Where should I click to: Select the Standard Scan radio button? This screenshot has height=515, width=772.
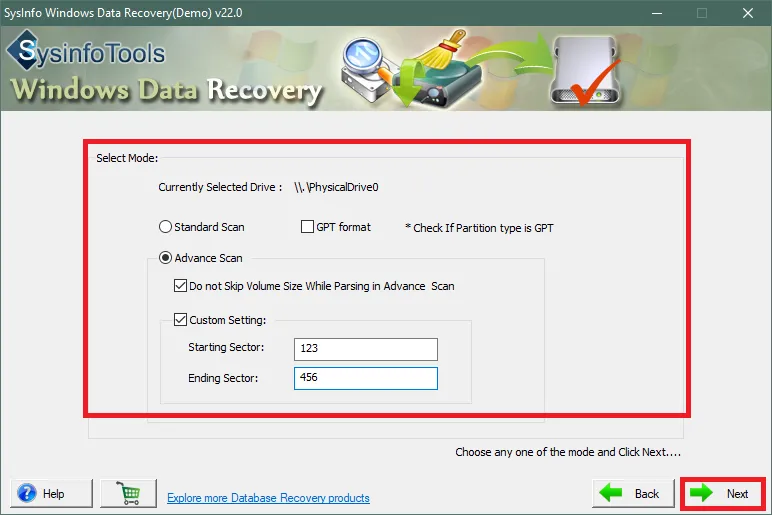point(165,227)
